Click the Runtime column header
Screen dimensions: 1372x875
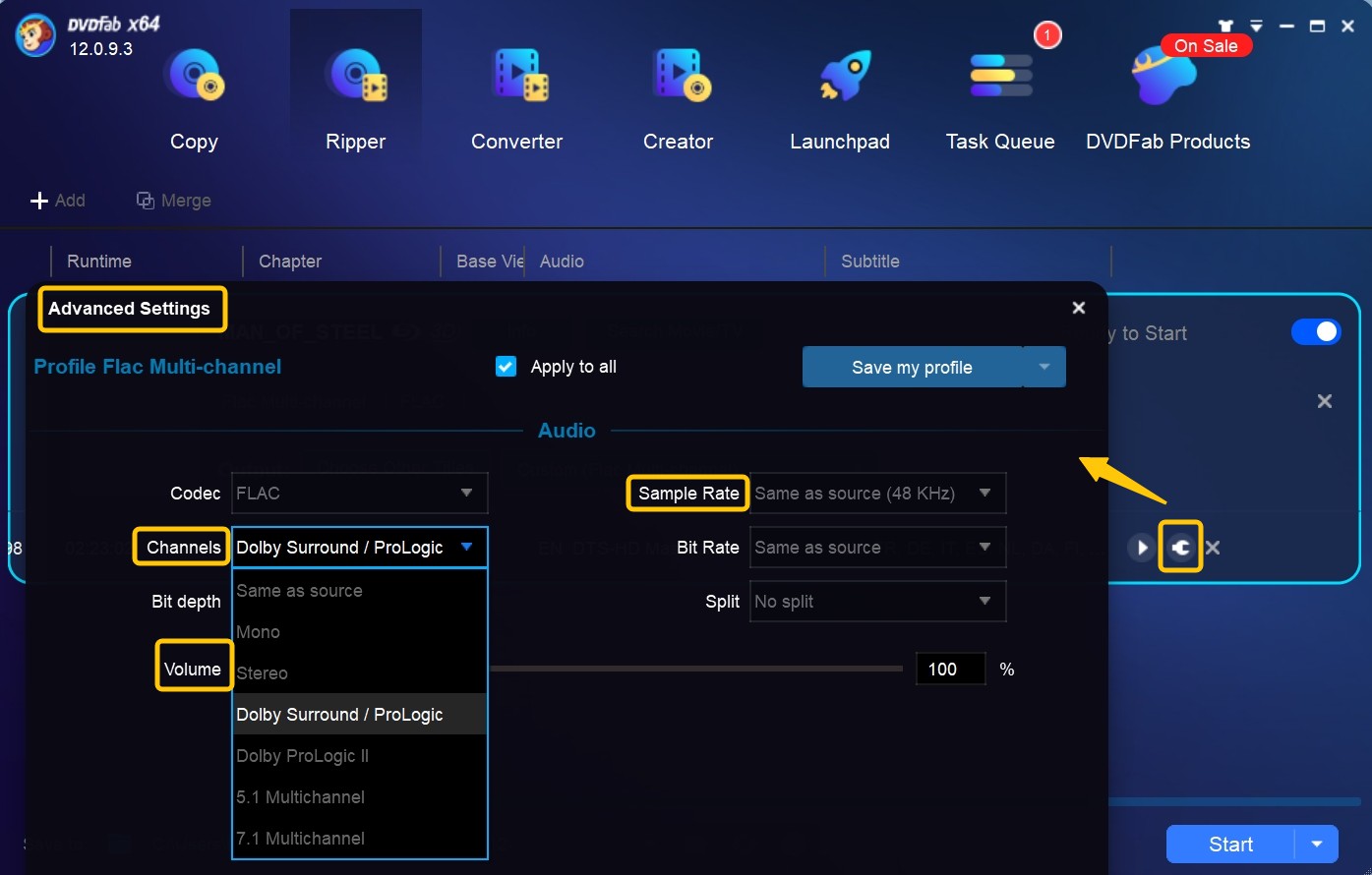99,262
